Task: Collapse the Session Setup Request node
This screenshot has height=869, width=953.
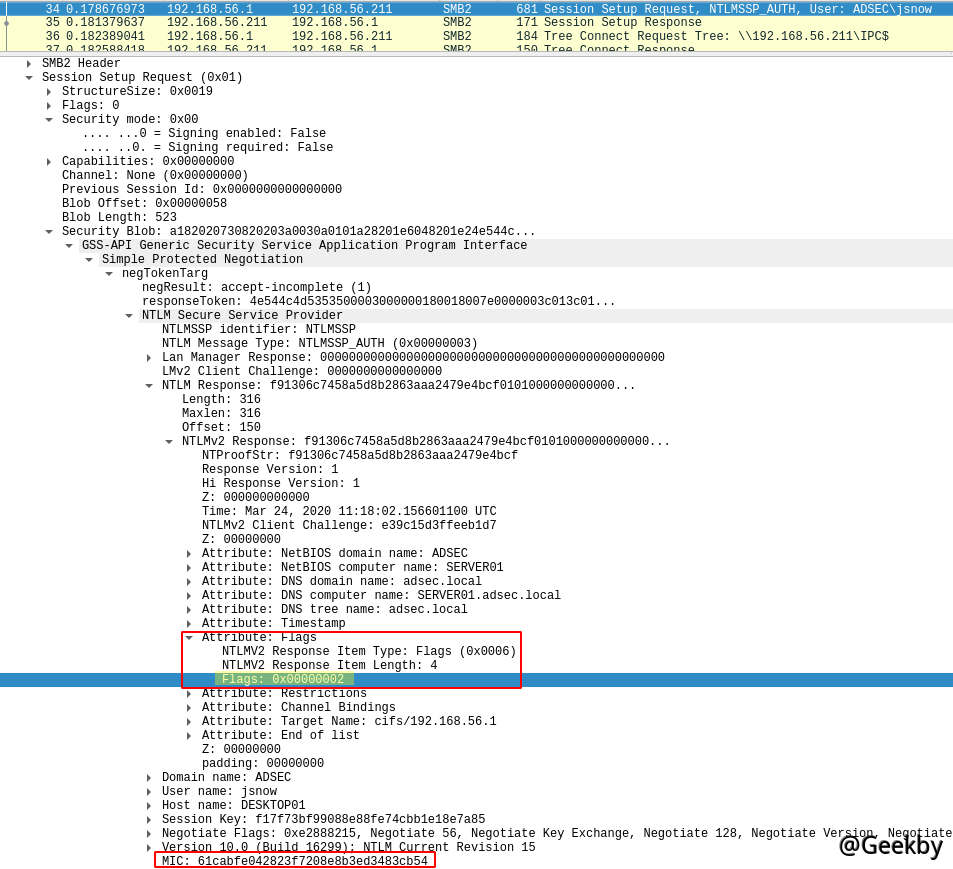Action: [x=29, y=77]
